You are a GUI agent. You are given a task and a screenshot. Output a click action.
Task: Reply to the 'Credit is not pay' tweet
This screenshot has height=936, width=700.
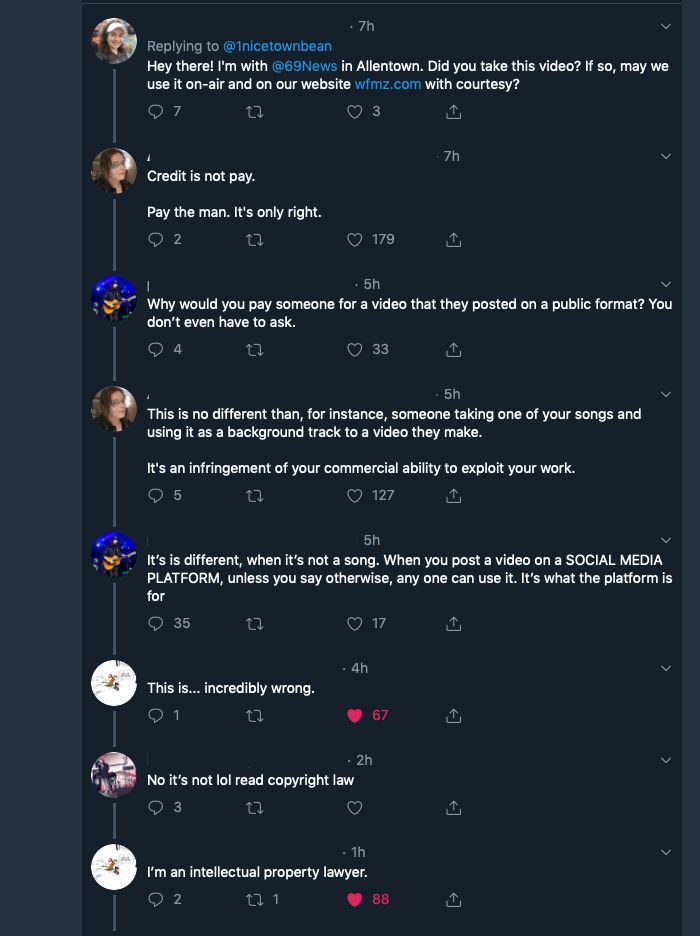[155, 240]
